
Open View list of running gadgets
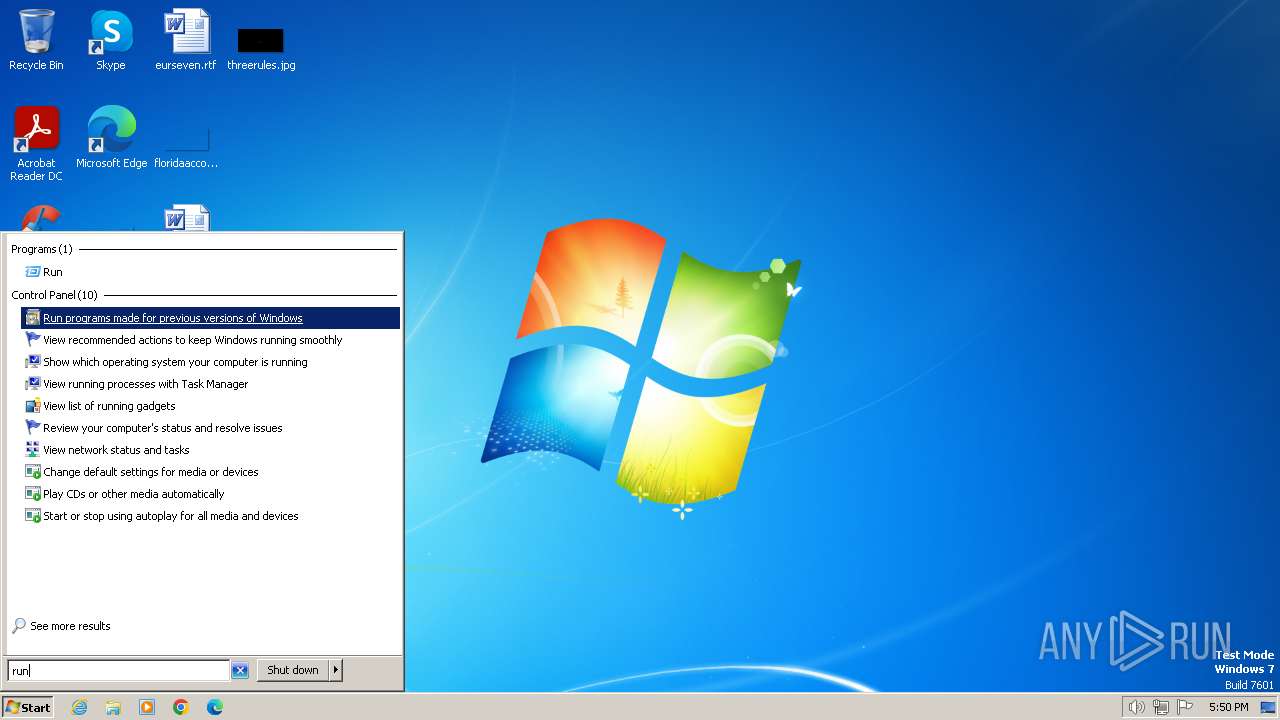point(211,406)
